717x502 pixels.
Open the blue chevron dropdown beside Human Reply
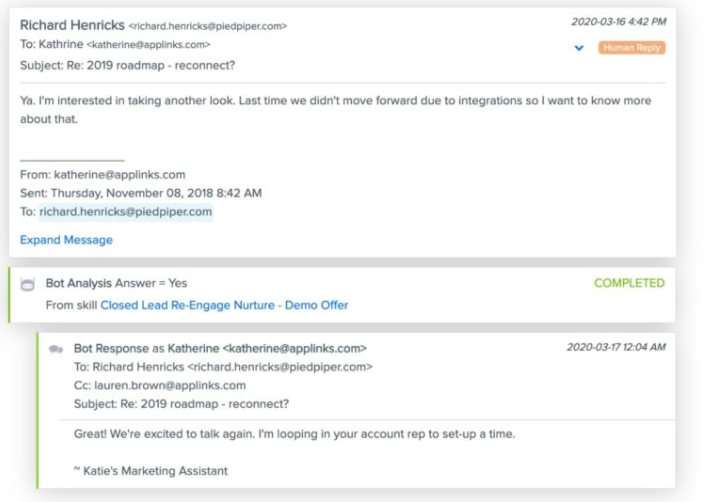(578, 48)
